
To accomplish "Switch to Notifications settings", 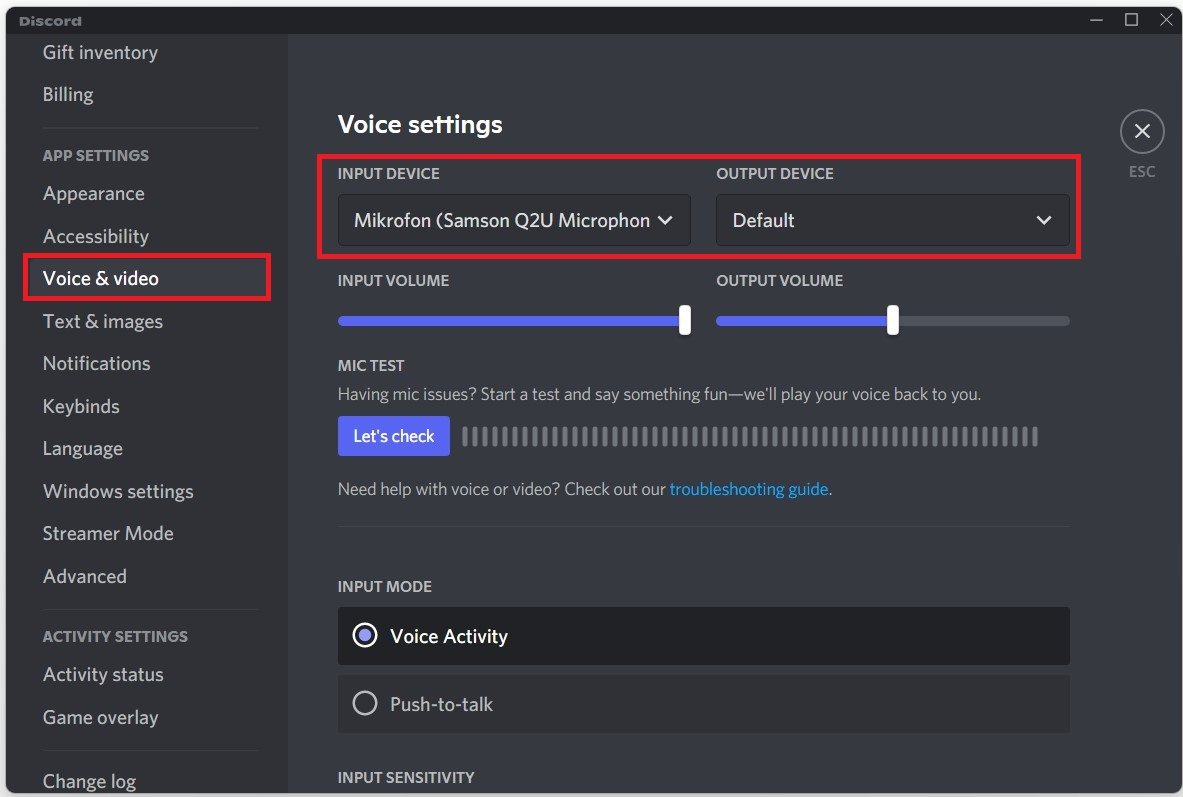I will coord(97,364).
